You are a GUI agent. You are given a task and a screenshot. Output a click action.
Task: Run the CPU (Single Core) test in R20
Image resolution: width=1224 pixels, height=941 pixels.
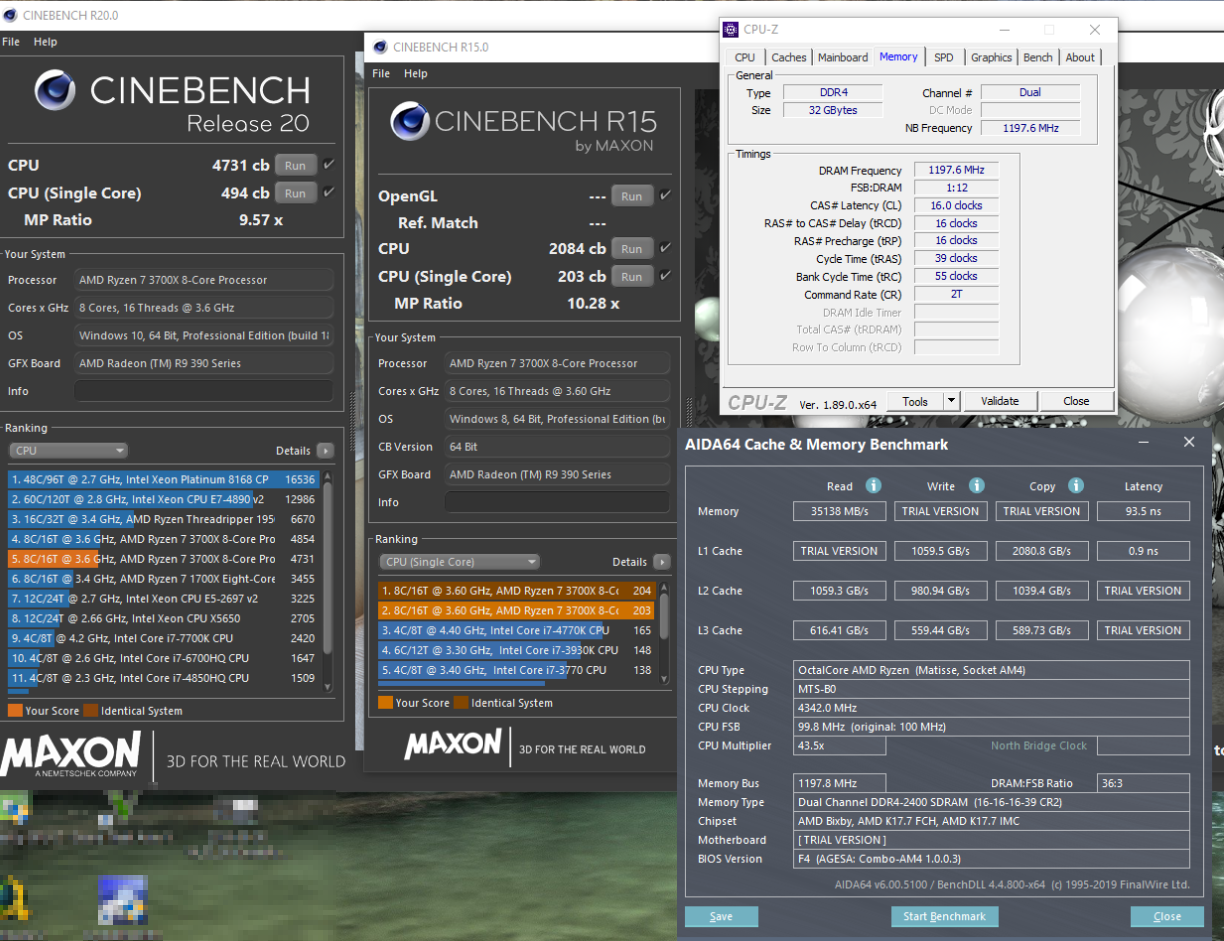[295, 193]
